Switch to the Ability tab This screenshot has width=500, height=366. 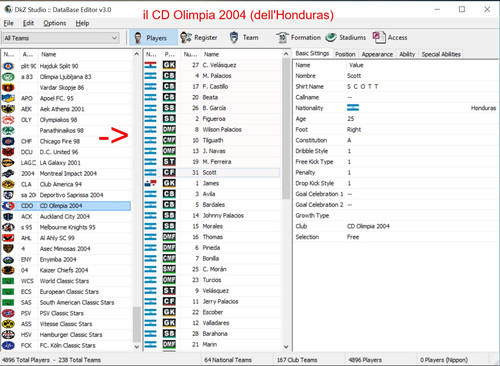coord(407,54)
